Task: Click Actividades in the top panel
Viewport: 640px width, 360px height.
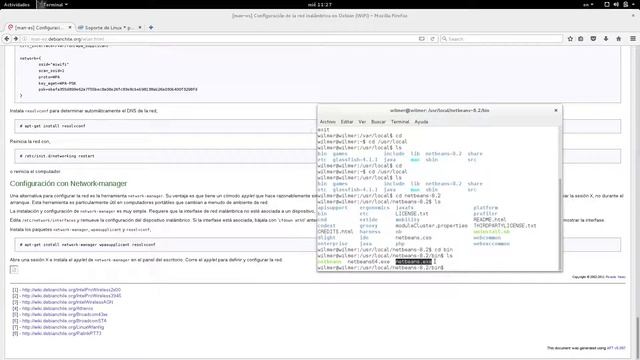Action: (17, 4)
